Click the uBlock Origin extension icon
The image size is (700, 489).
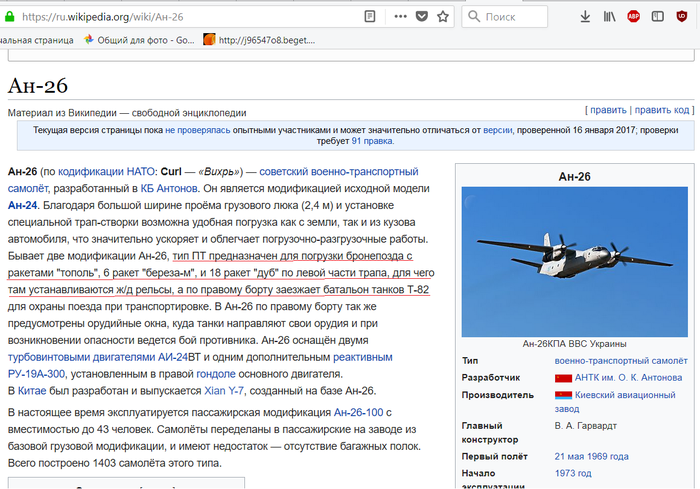[x=682, y=17]
